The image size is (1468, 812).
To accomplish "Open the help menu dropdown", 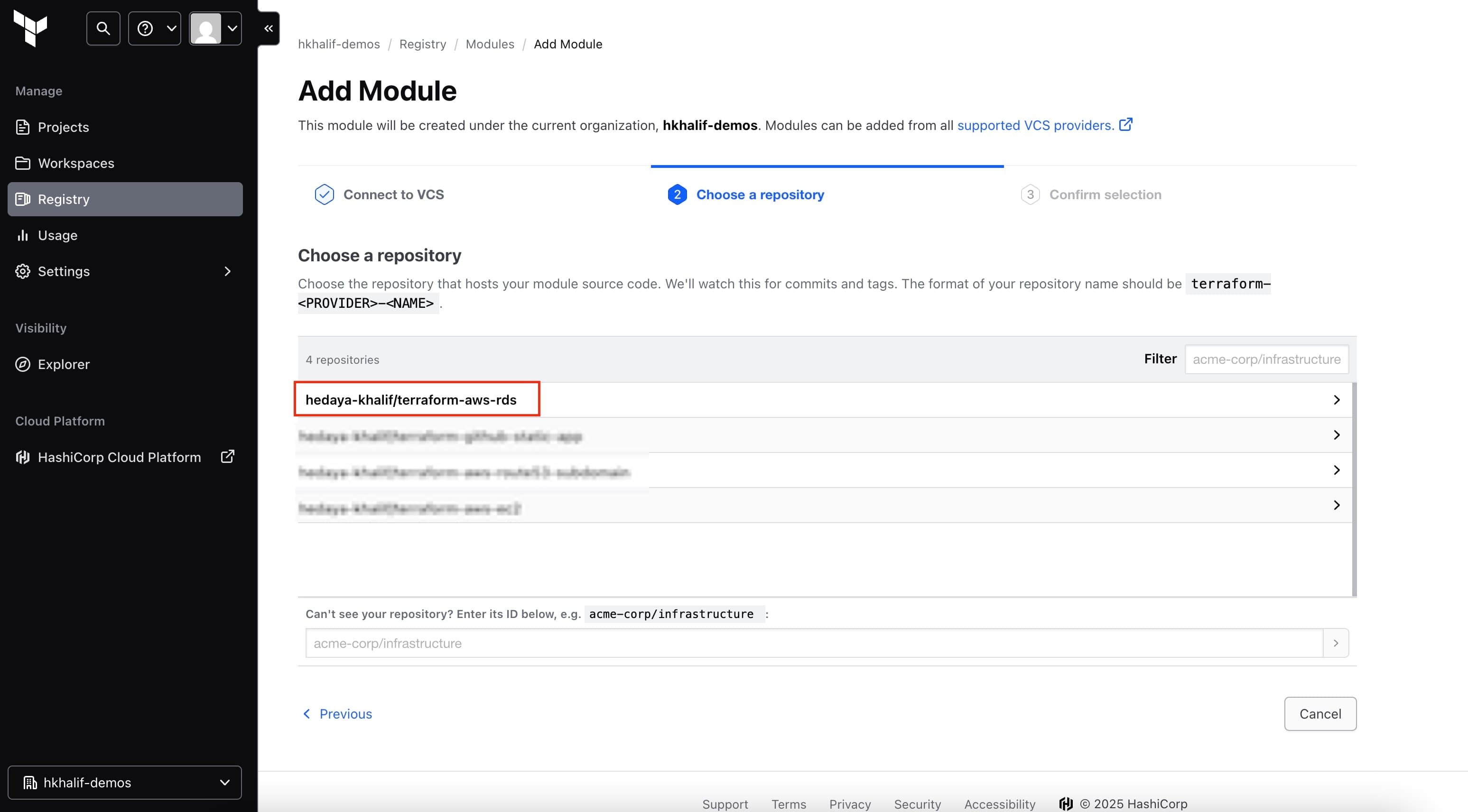I will click(x=154, y=28).
